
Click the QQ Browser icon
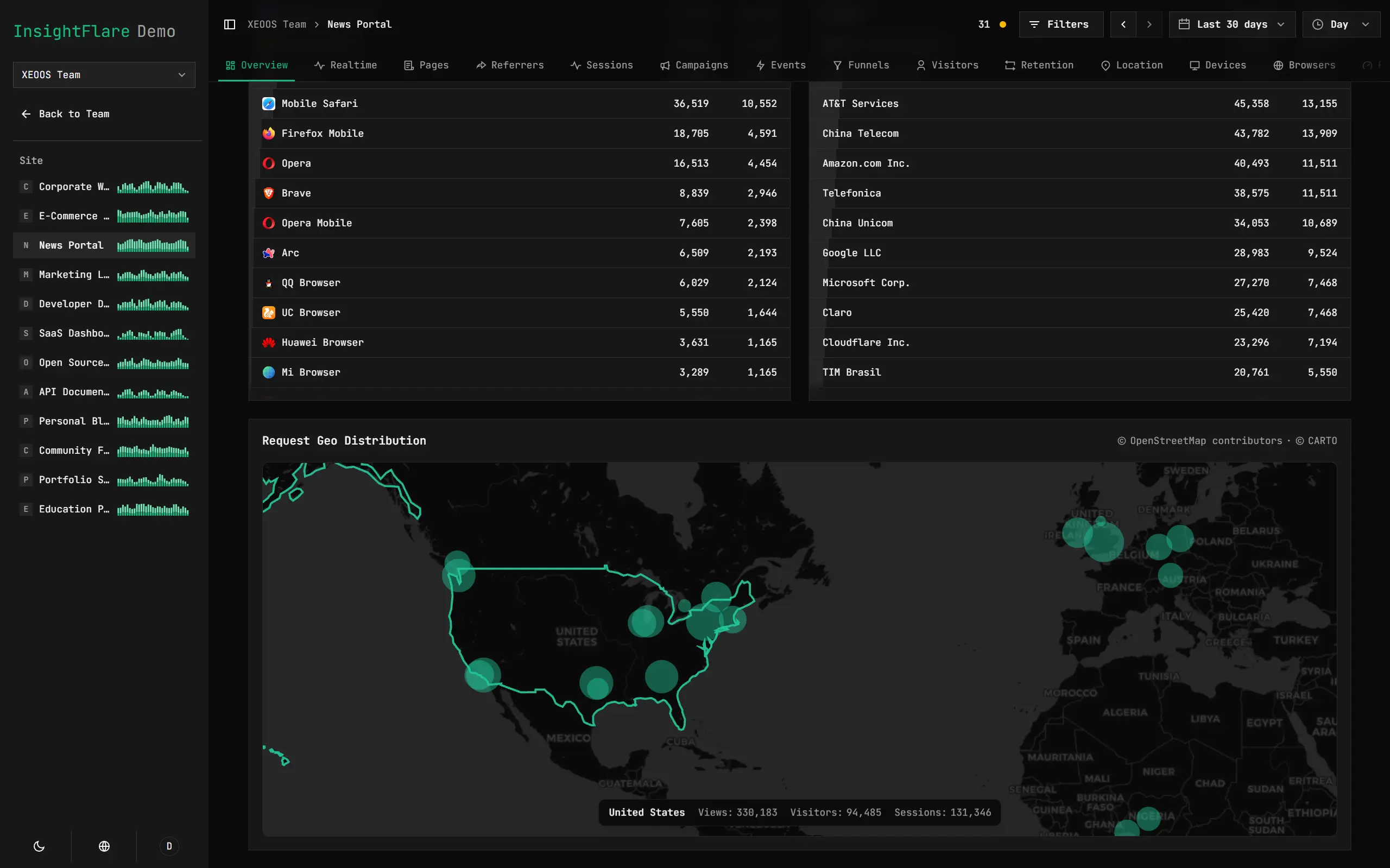pos(268,282)
